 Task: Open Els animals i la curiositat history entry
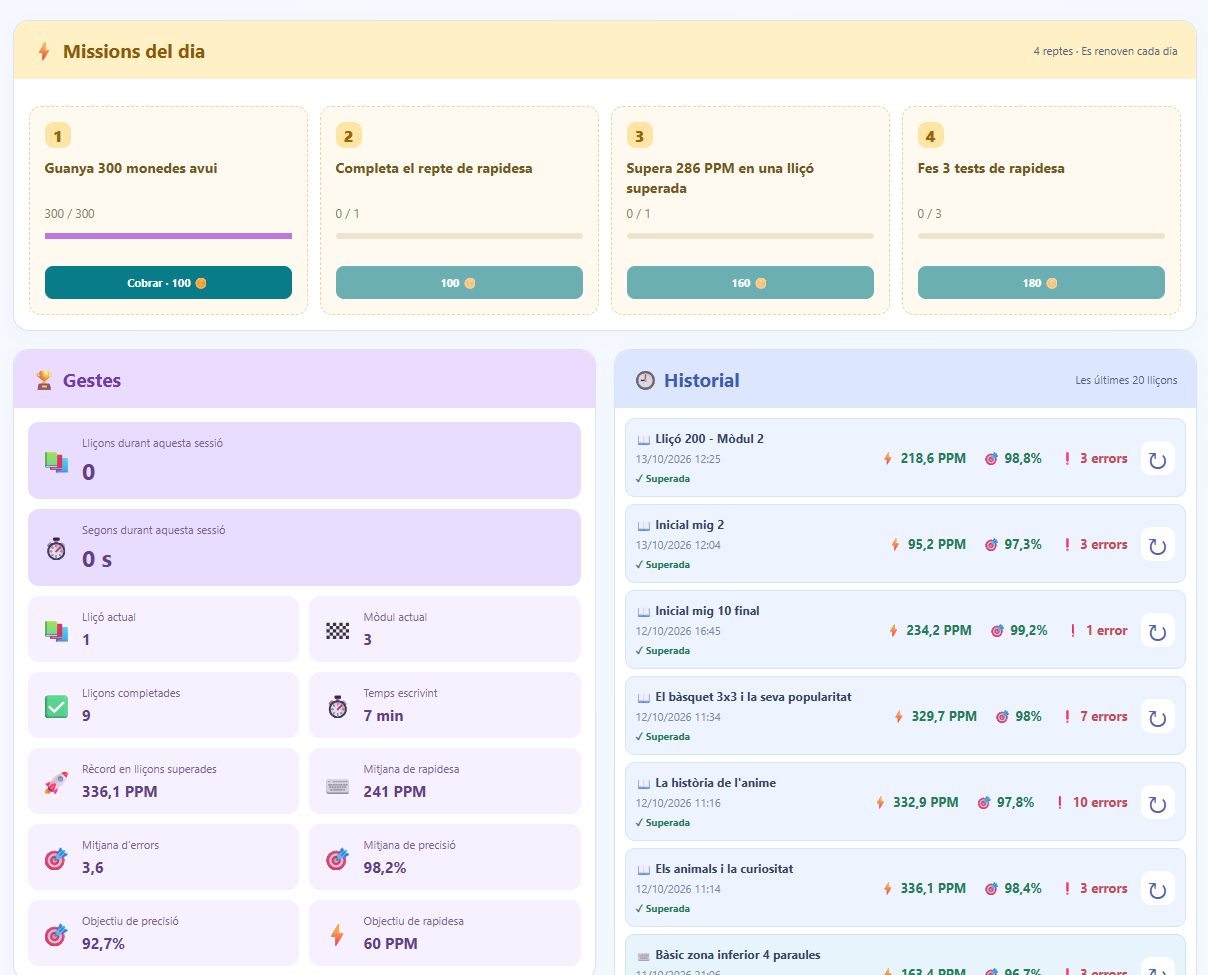pos(905,888)
